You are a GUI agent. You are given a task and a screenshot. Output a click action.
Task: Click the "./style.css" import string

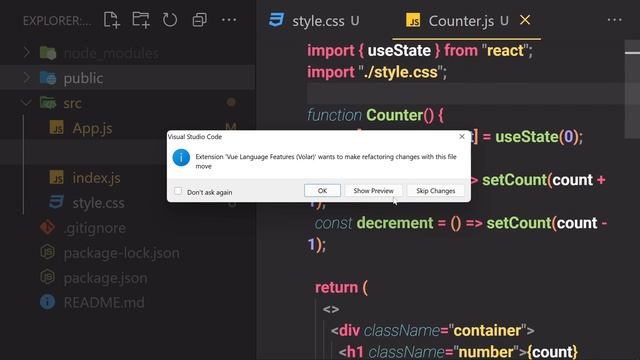401,72
